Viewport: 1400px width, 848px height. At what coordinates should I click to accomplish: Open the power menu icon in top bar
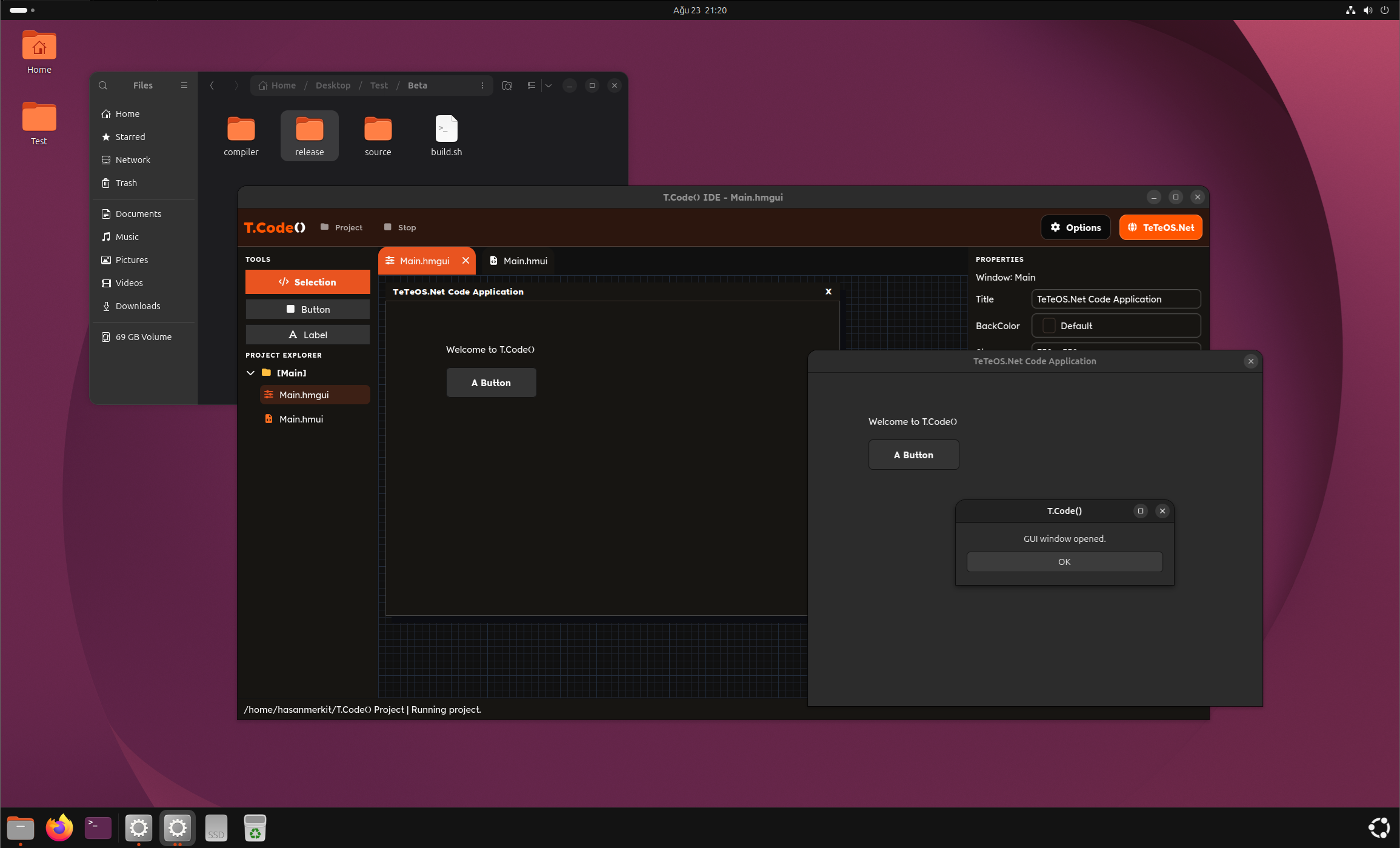(1385, 10)
